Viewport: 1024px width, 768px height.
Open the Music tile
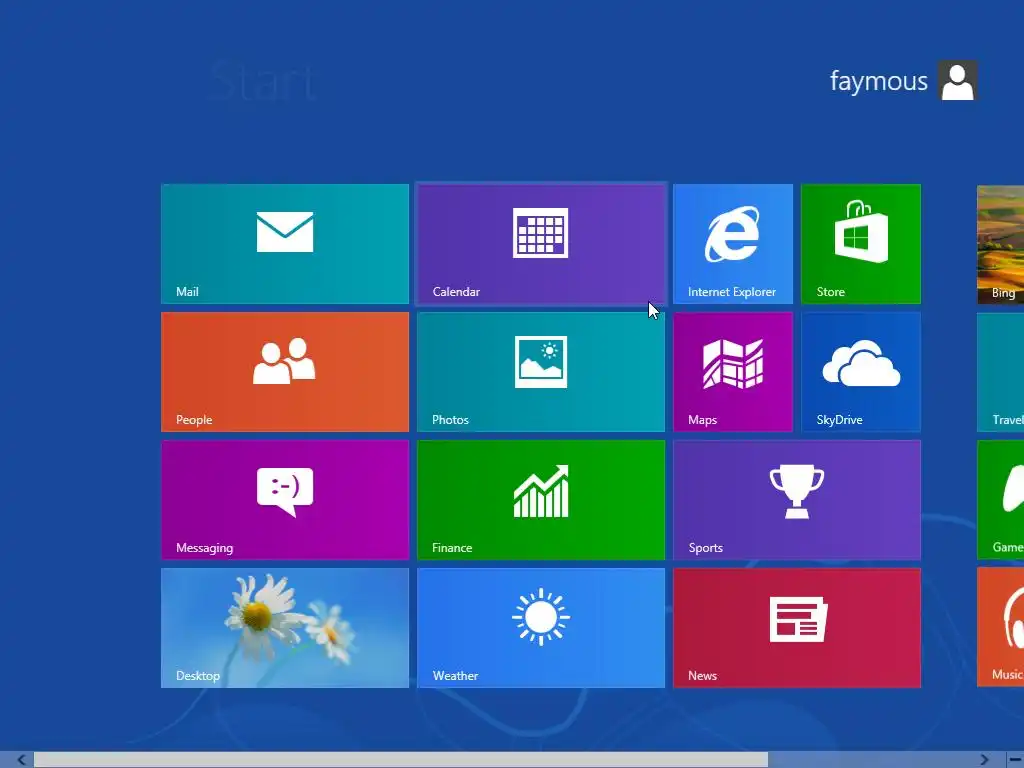(x=1000, y=628)
